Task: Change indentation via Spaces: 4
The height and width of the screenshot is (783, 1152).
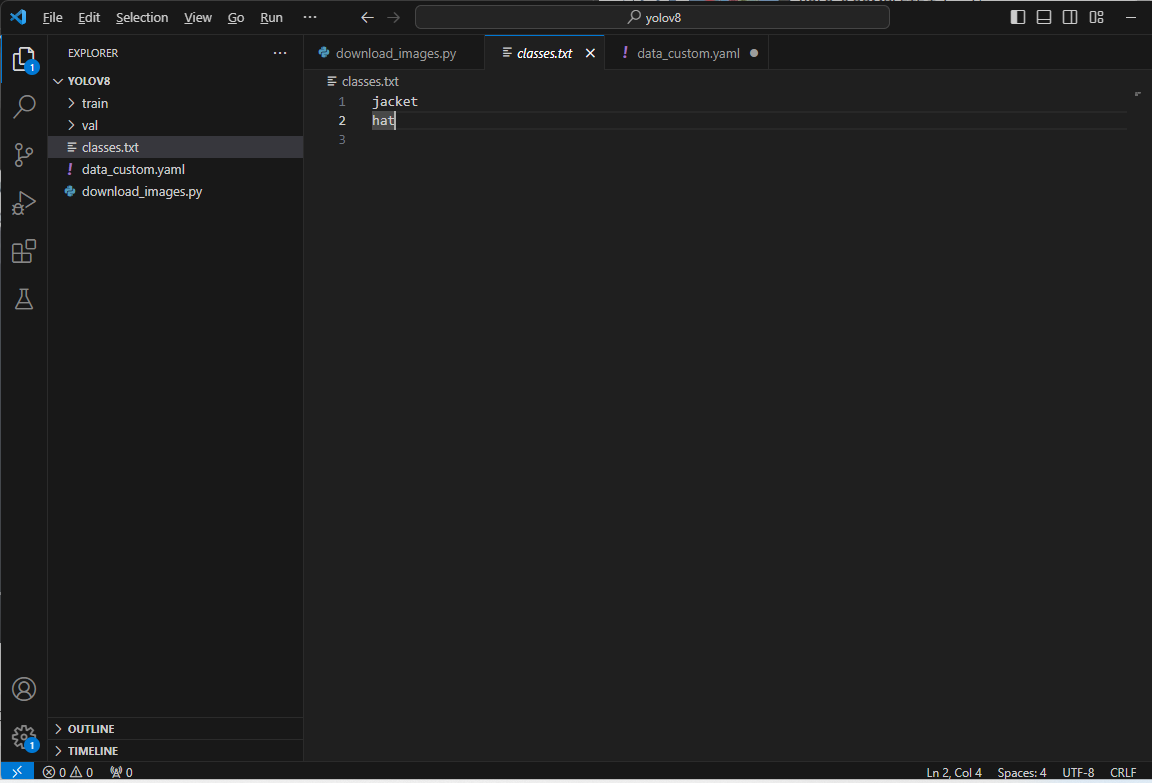Action: pos(1021,772)
